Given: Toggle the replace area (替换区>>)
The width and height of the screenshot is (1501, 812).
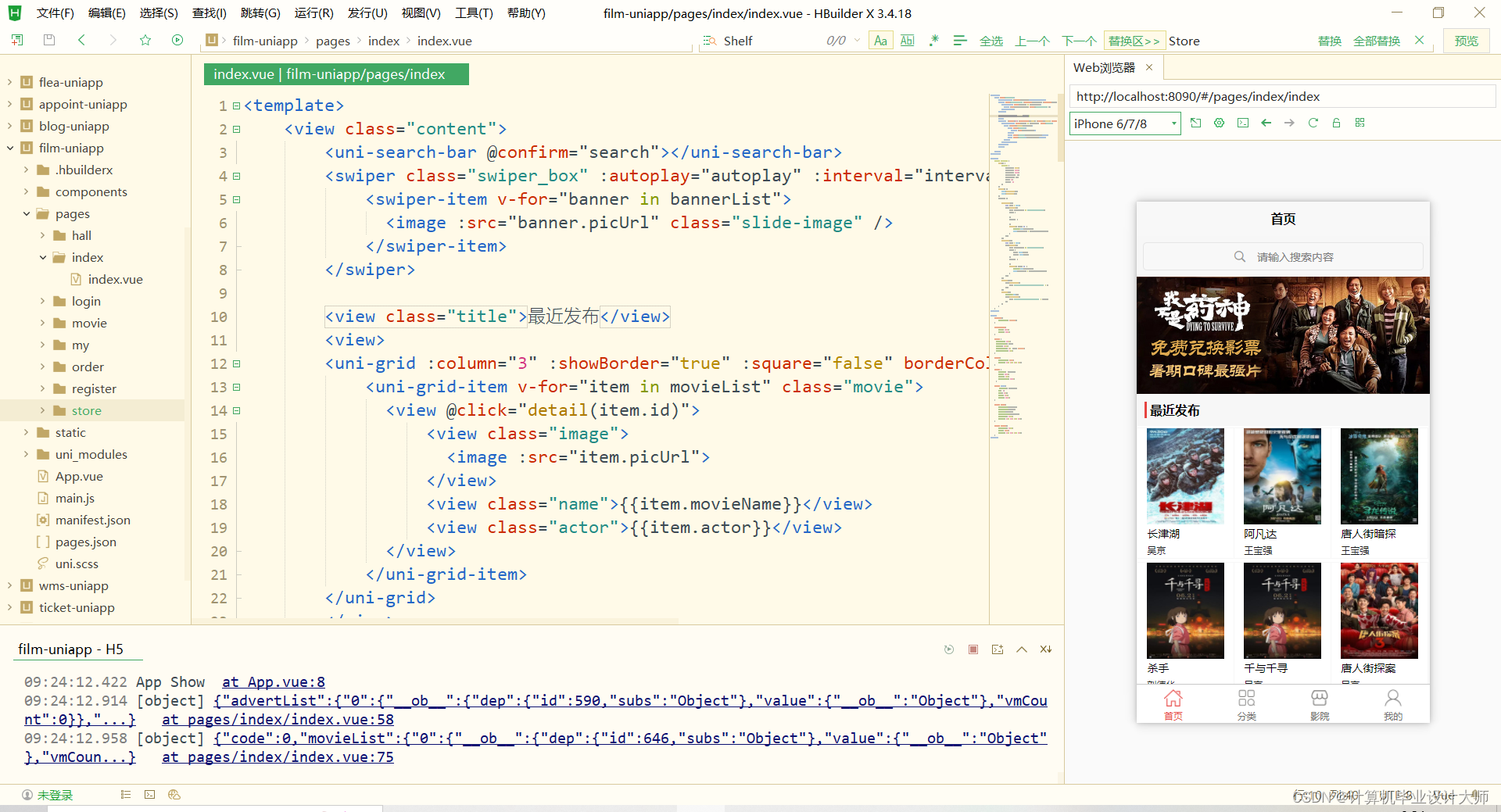Looking at the screenshot, I should coord(1134,41).
